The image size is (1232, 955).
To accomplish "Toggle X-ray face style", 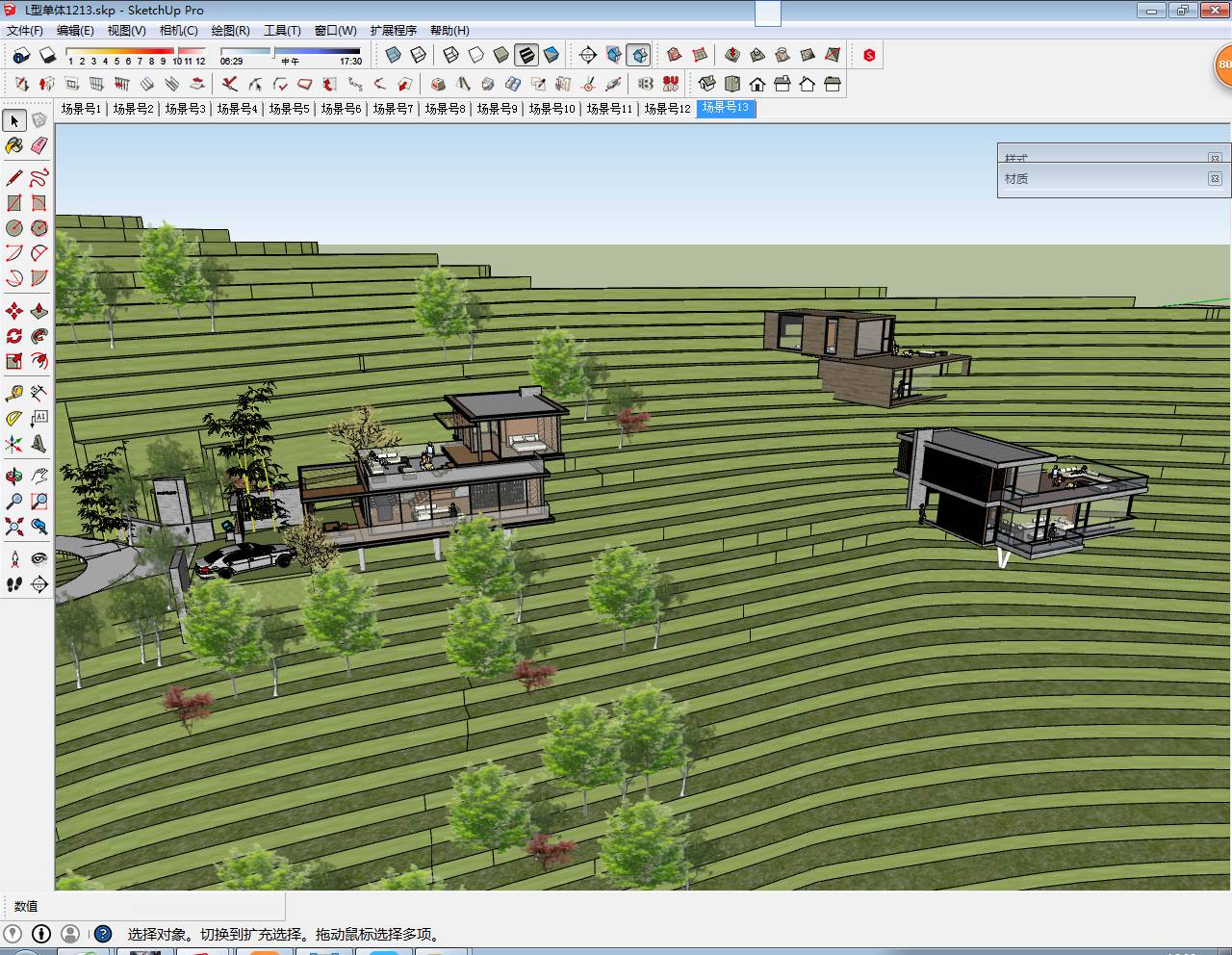I will (394, 55).
